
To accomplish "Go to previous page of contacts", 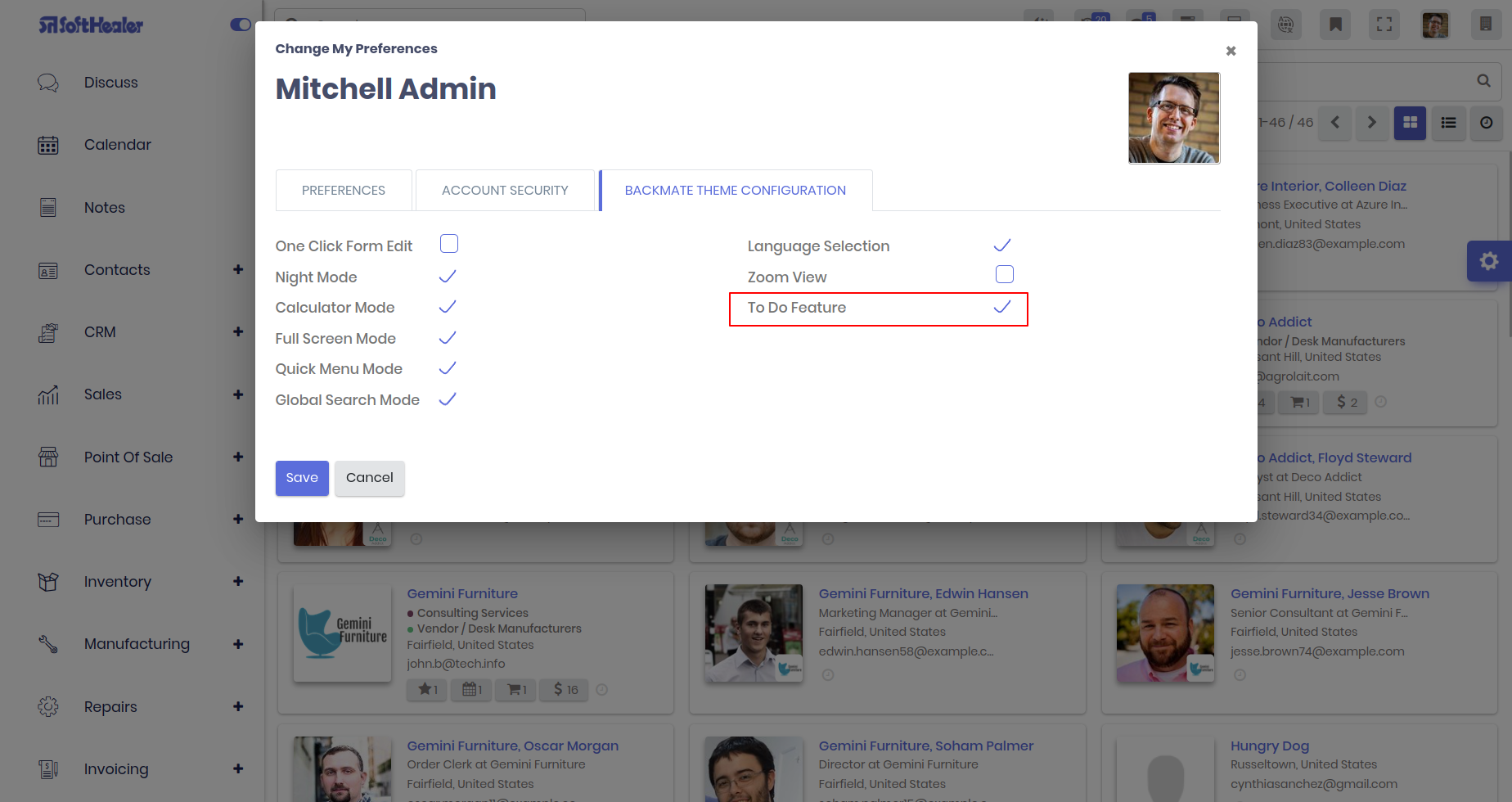I will (1335, 123).
